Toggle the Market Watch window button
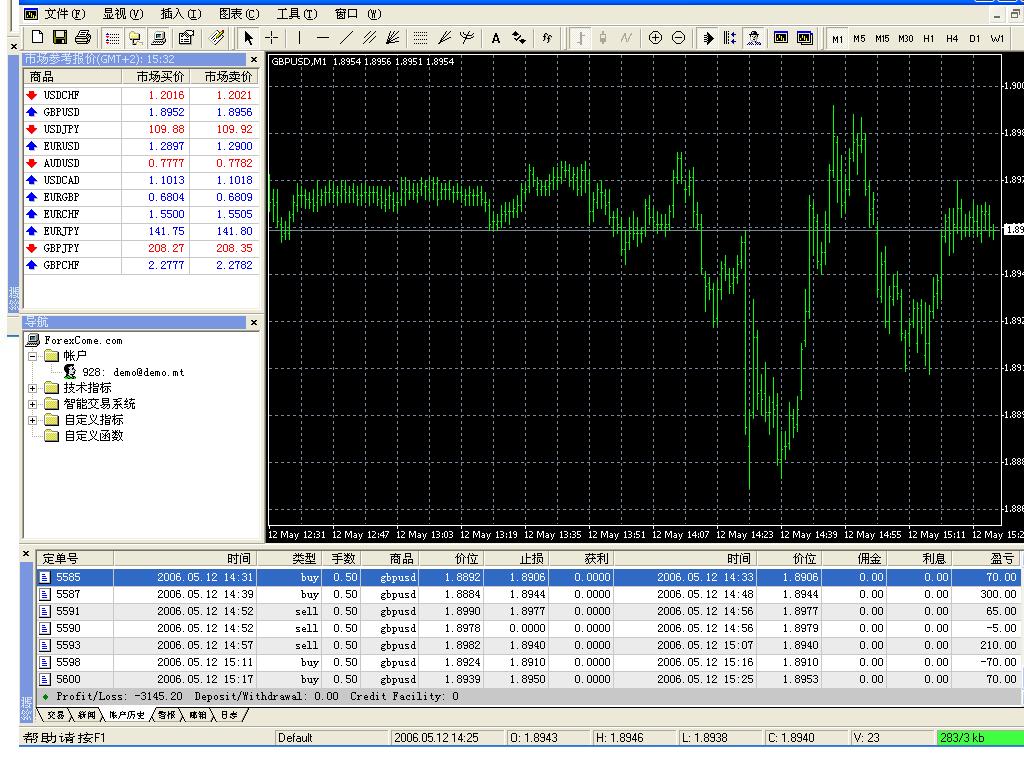Screen dimensions: 1024x768 coord(112,38)
